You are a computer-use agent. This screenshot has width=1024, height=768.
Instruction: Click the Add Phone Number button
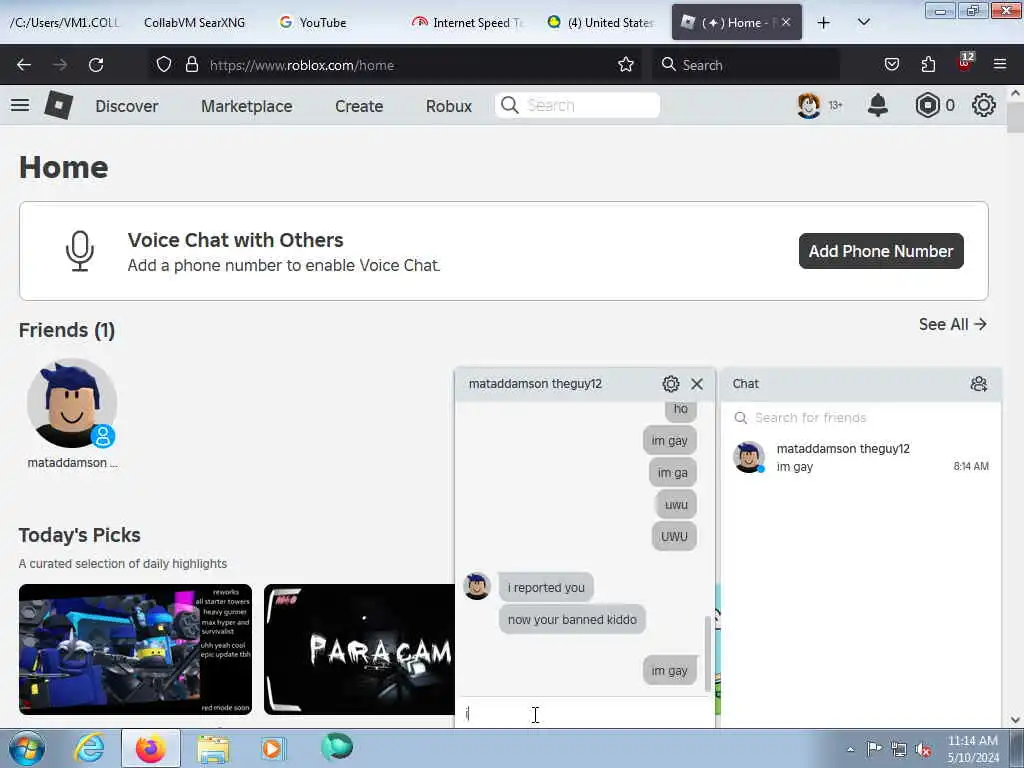coord(881,251)
